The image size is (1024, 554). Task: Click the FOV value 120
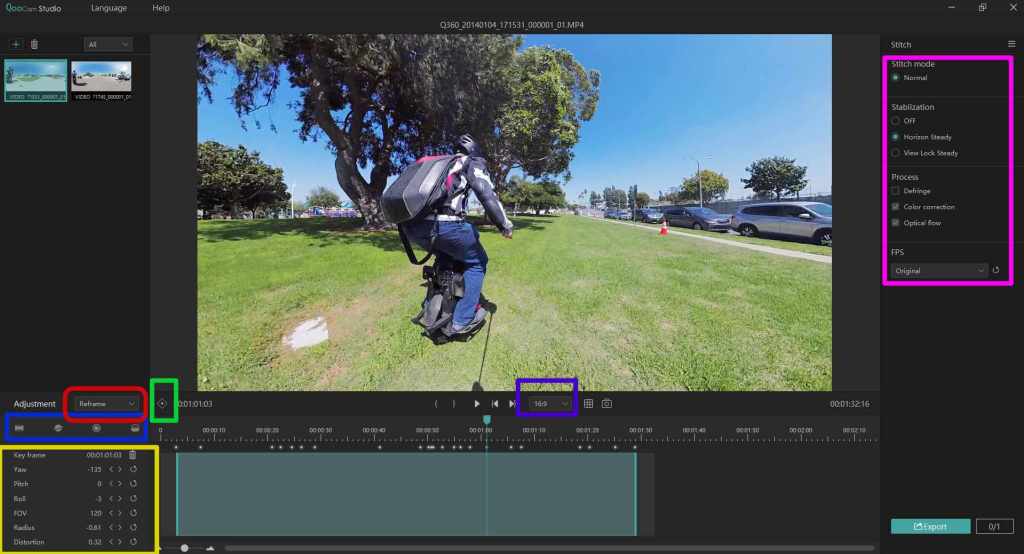[96, 513]
